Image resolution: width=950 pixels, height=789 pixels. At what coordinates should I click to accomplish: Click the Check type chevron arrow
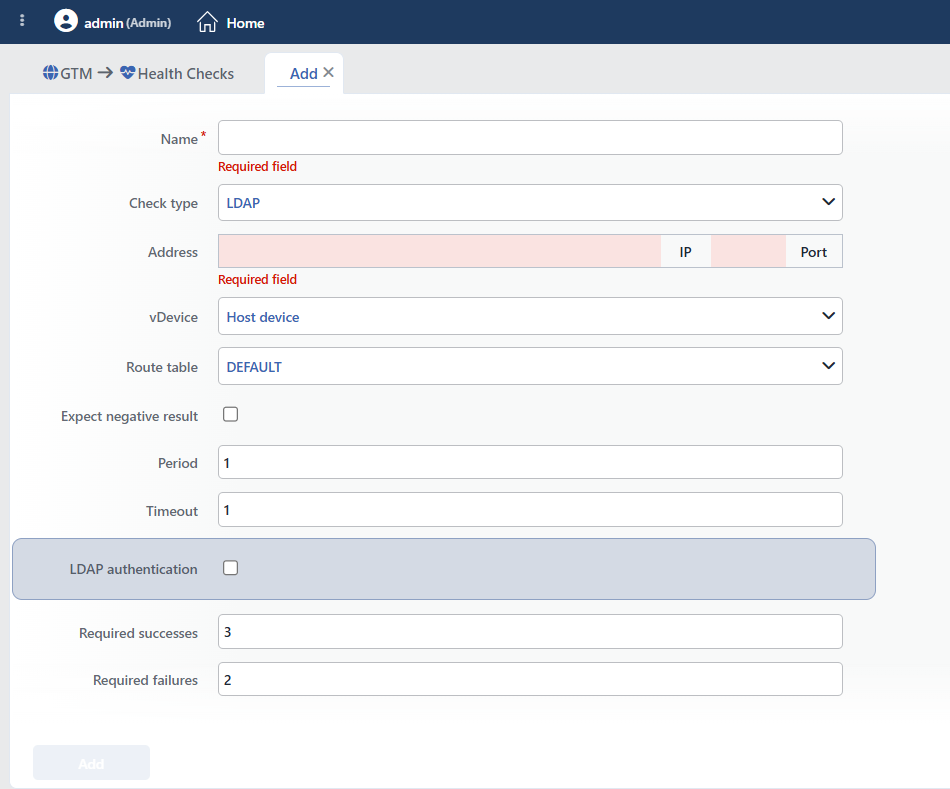(828, 202)
